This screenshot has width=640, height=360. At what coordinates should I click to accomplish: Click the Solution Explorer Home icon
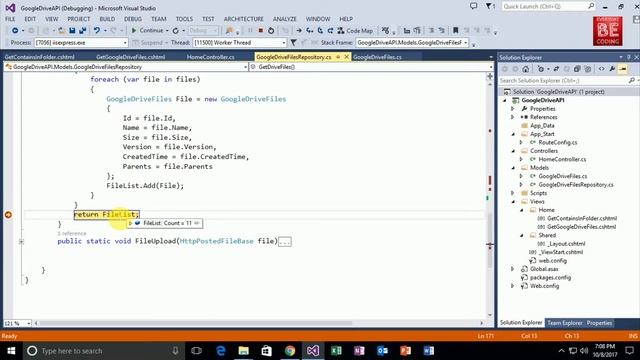click(x=526, y=69)
